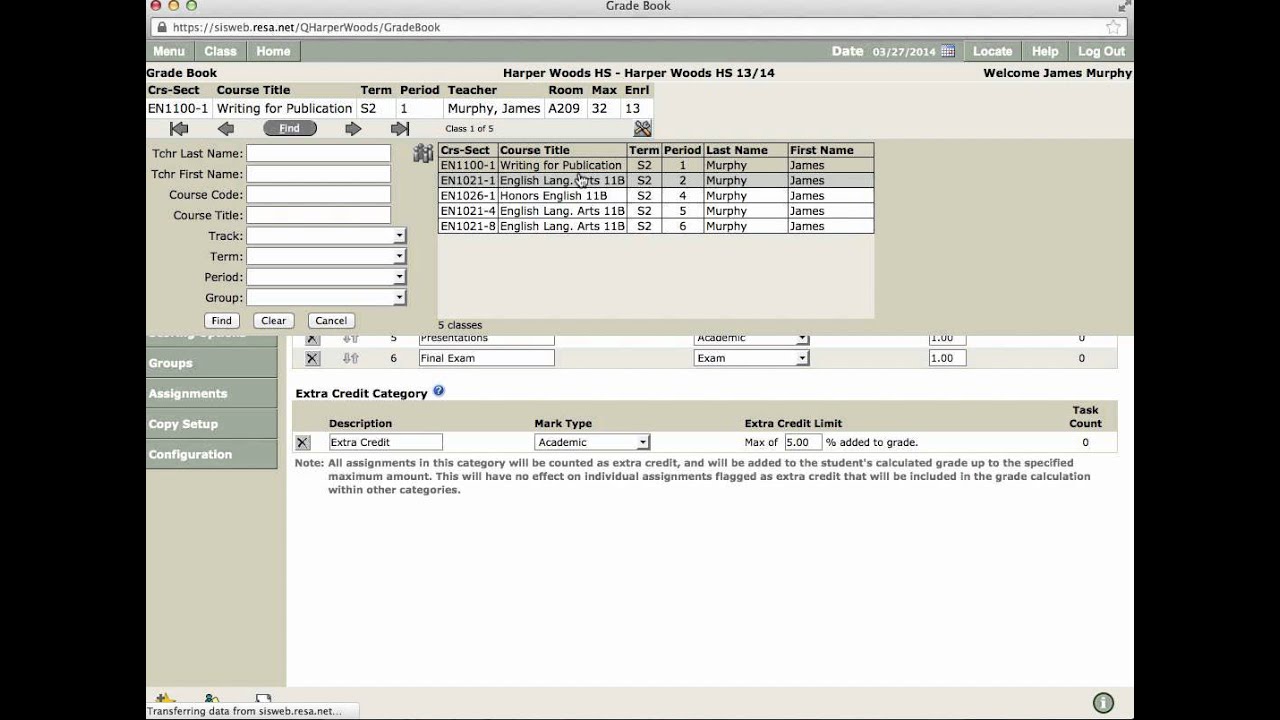Click the green info icon at bottom right
Viewport: 1280px width, 720px height.
click(1103, 703)
